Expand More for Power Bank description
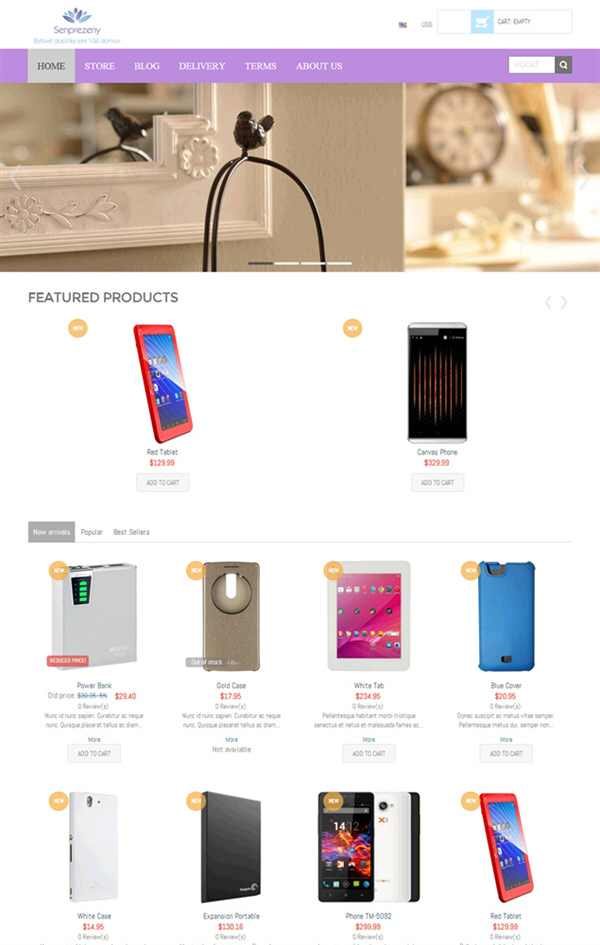The width and height of the screenshot is (600, 945). click(94, 739)
